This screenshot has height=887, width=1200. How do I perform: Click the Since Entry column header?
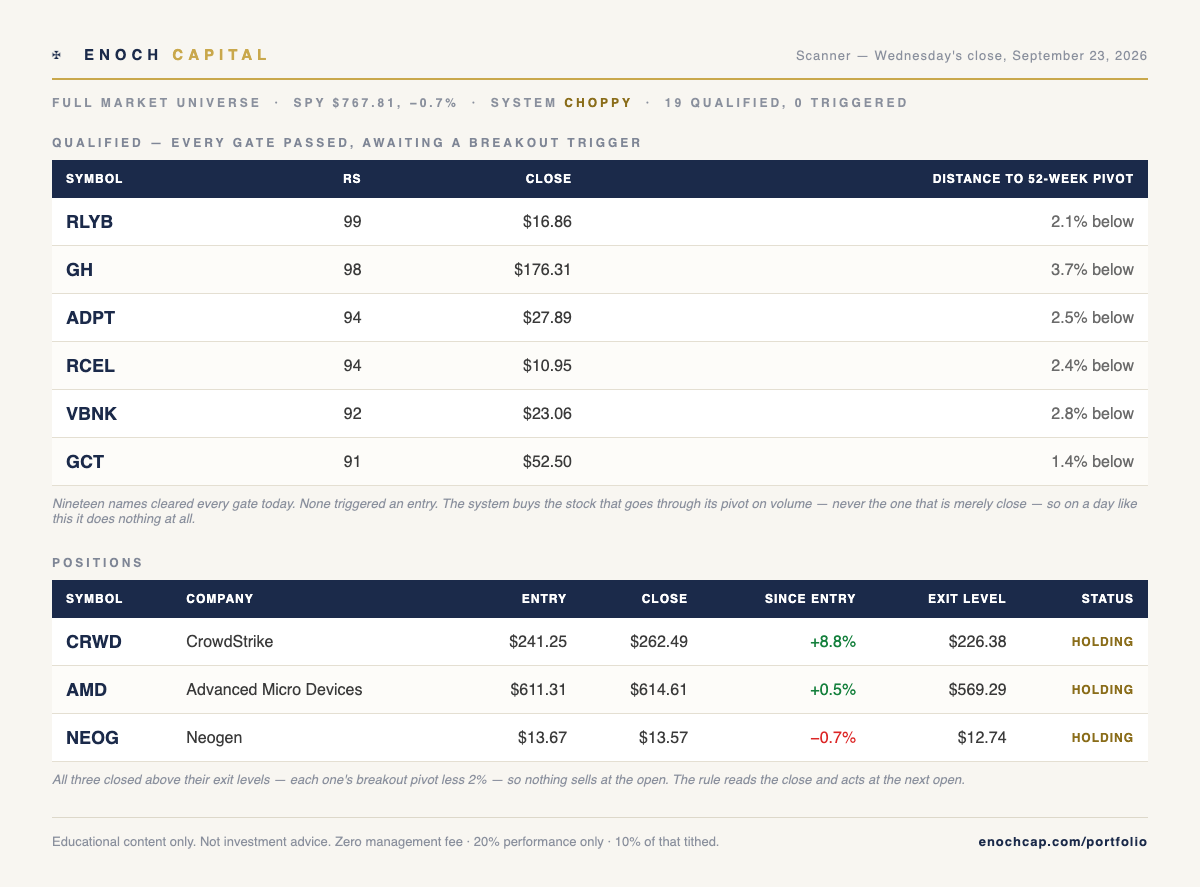pyautogui.click(x=810, y=599)
